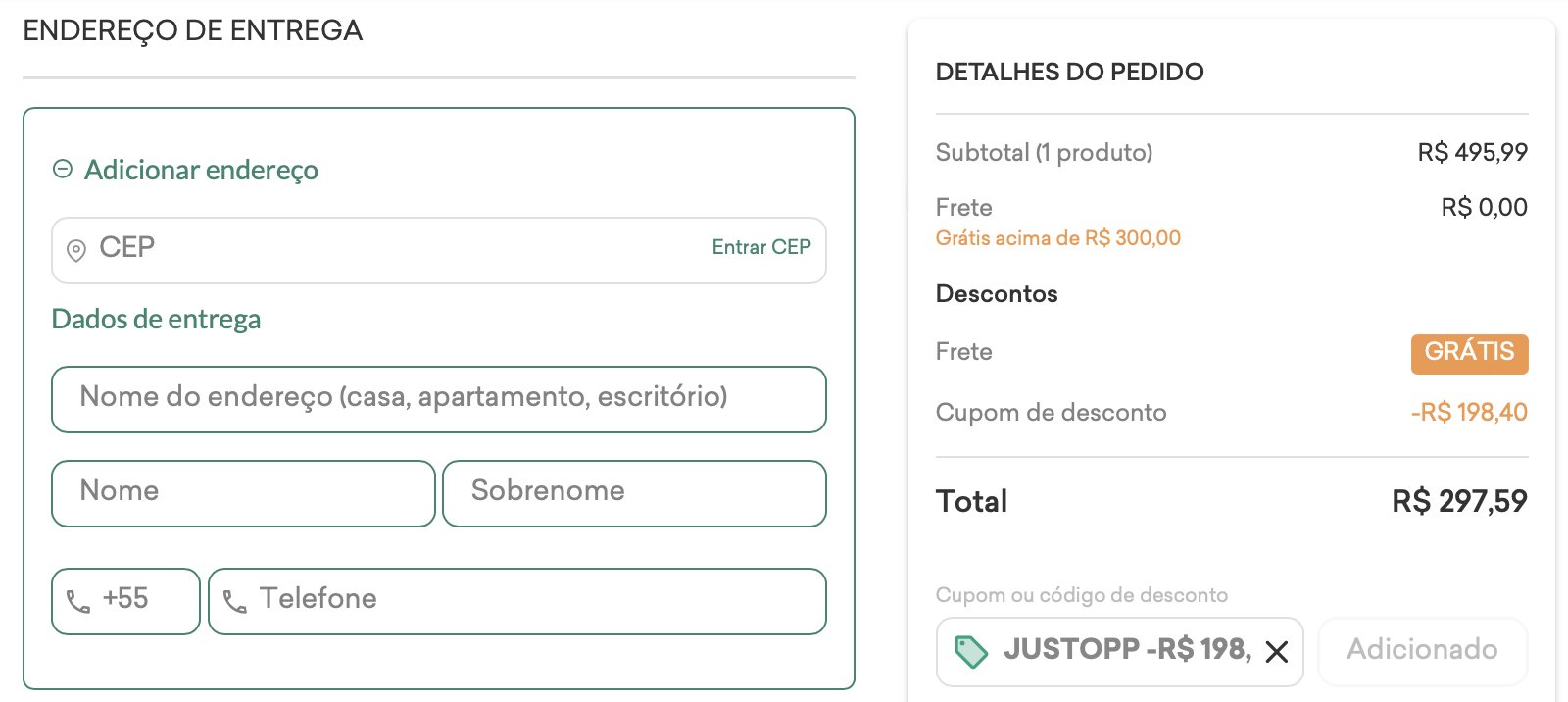Click the GRÁTIS shipping badge
This screenshot has width=1568, height=702.
1469,354
